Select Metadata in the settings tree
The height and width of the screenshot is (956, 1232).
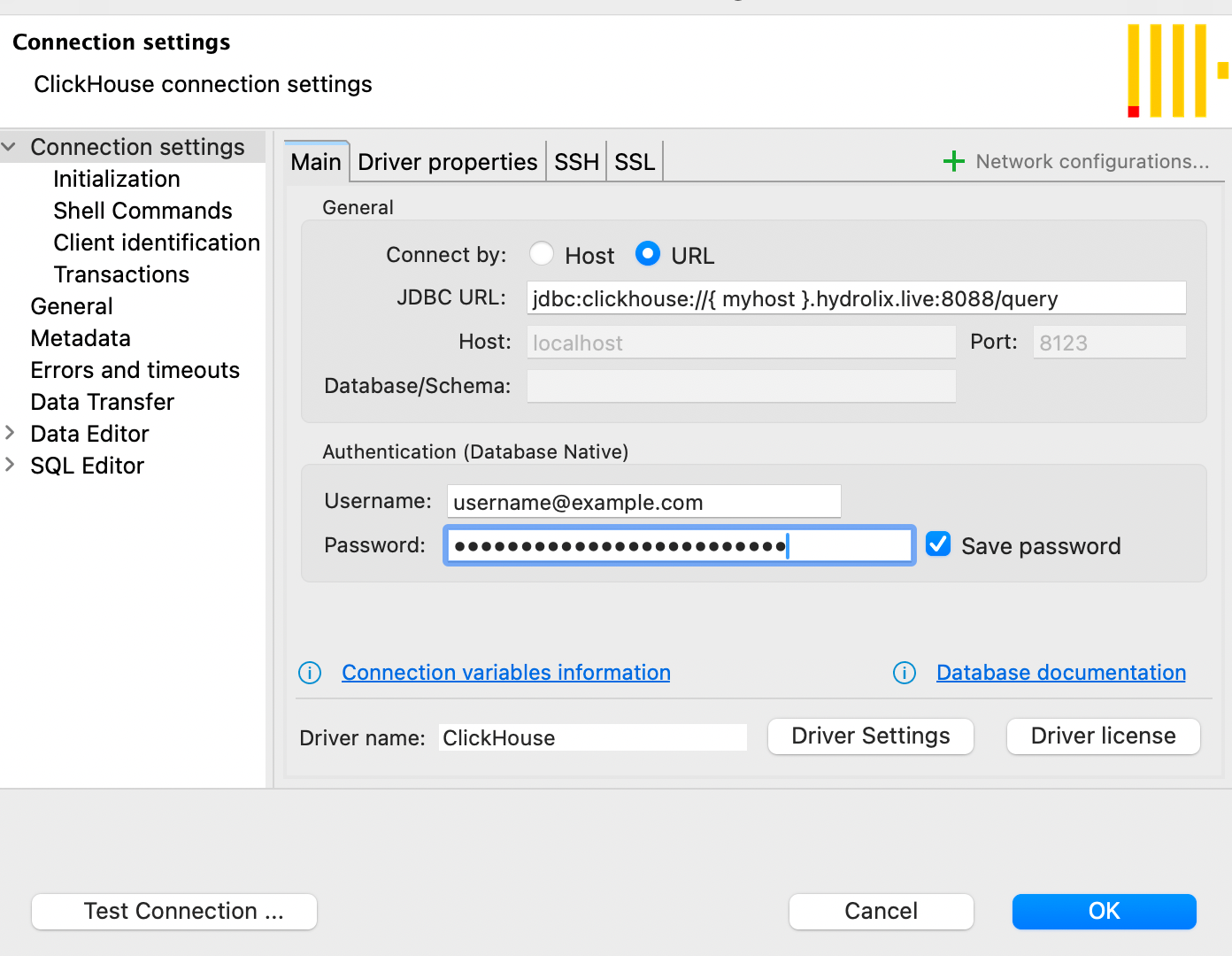(x=81, y=338)
